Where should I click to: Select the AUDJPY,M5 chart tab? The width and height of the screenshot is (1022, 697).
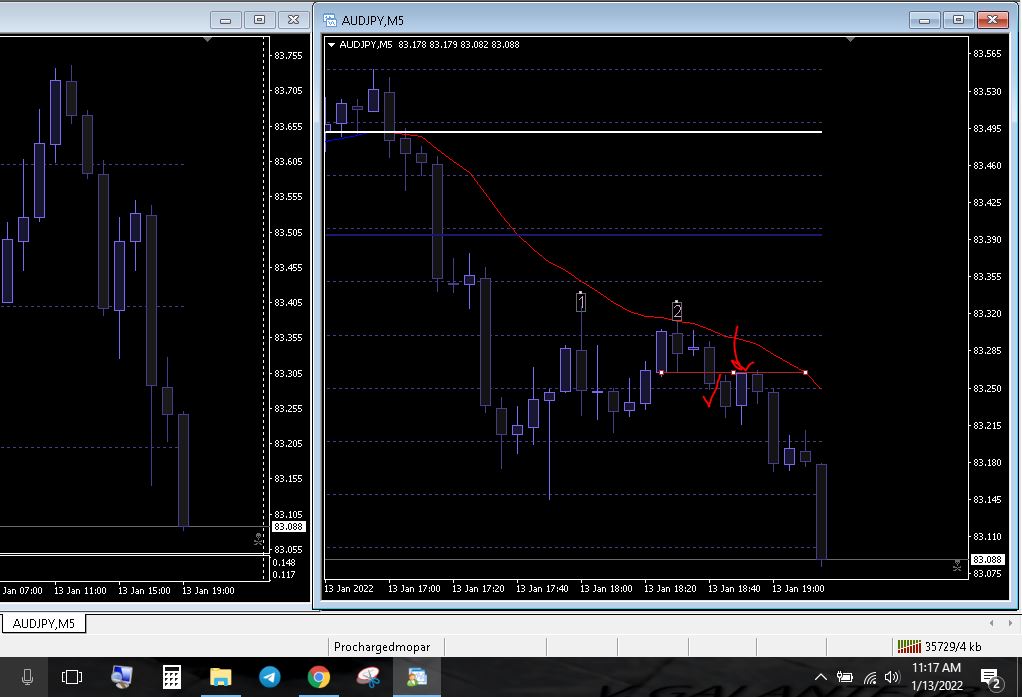pyautogui.click(x=44, y=623)
